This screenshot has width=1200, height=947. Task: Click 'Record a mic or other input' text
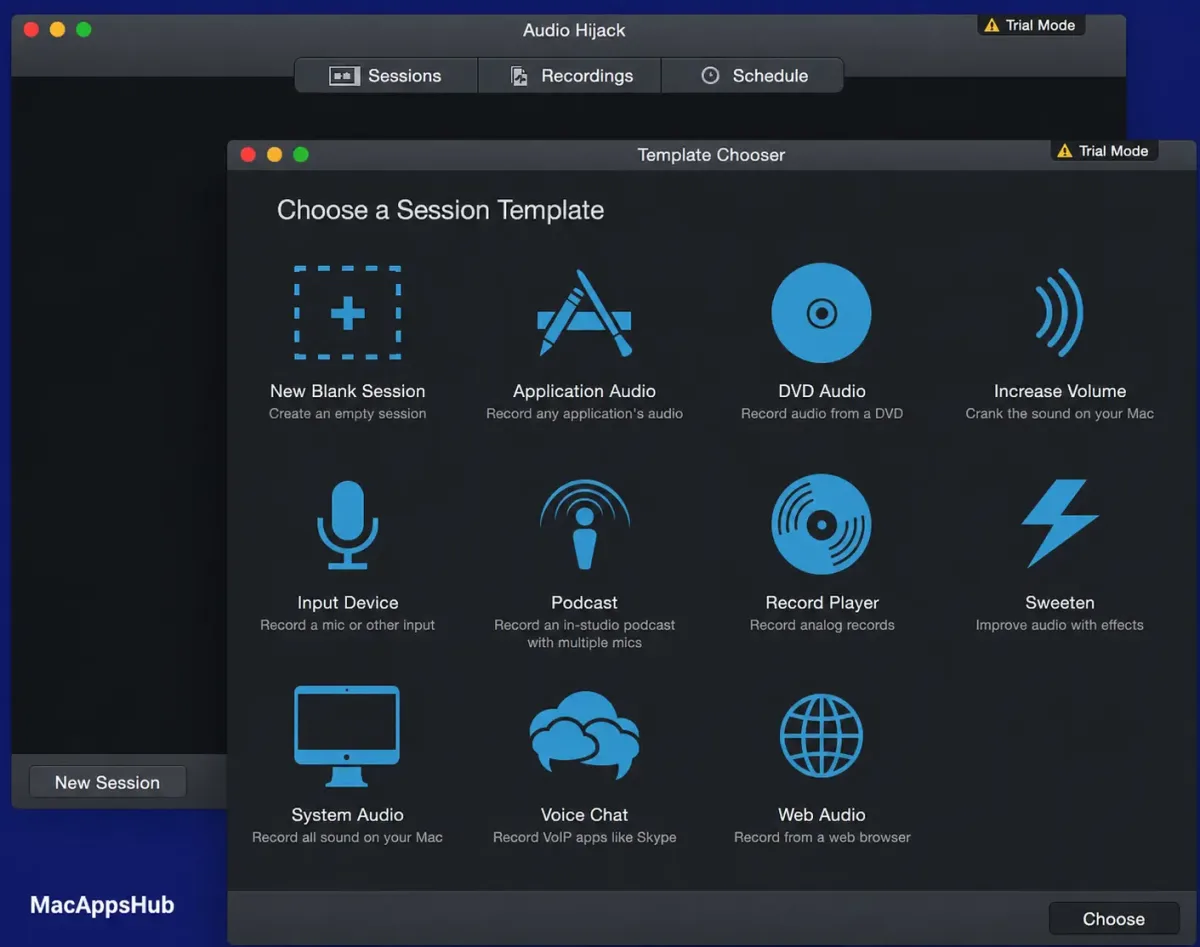(347, 625)
